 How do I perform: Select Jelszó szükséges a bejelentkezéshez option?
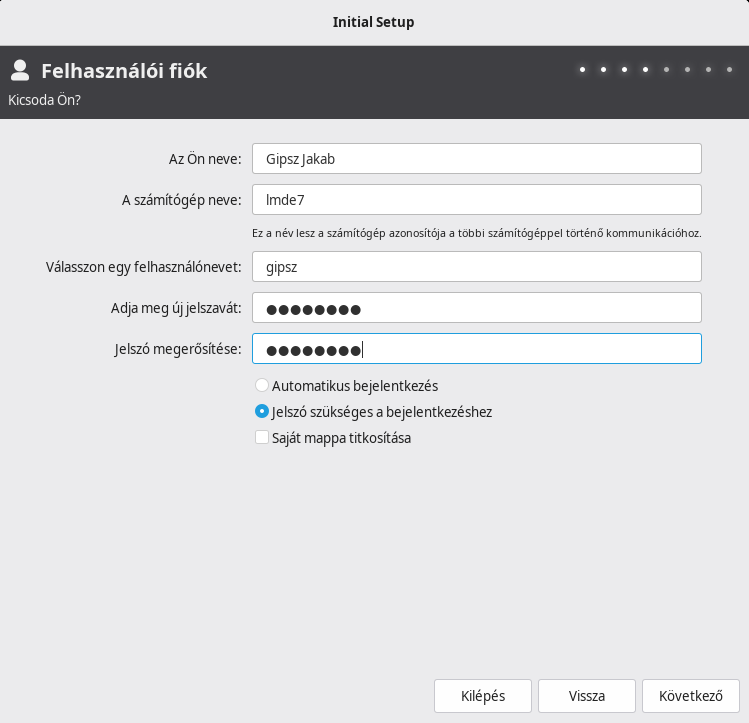[262, 411]
